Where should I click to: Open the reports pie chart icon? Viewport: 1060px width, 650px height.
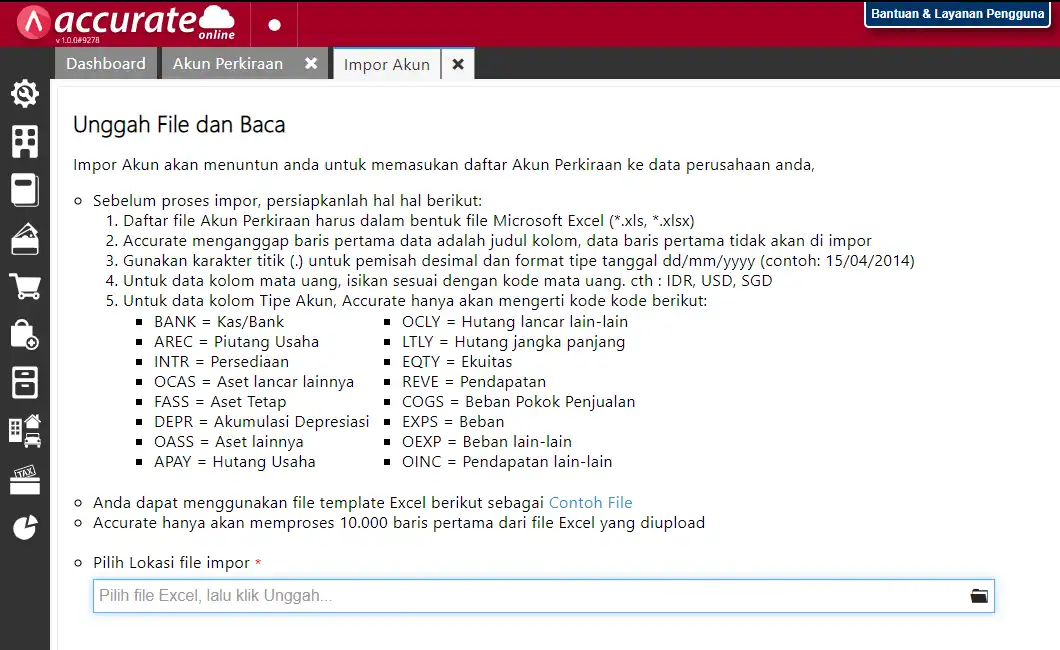pos(25,527)
